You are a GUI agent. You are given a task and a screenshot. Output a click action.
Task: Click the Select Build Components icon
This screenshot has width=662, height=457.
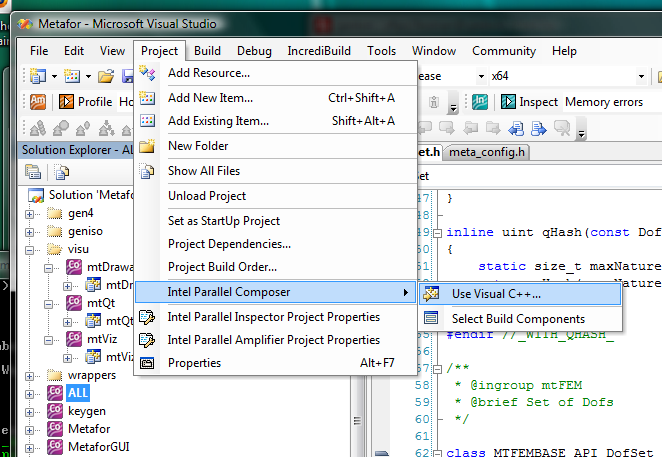[x=431, y=318]
